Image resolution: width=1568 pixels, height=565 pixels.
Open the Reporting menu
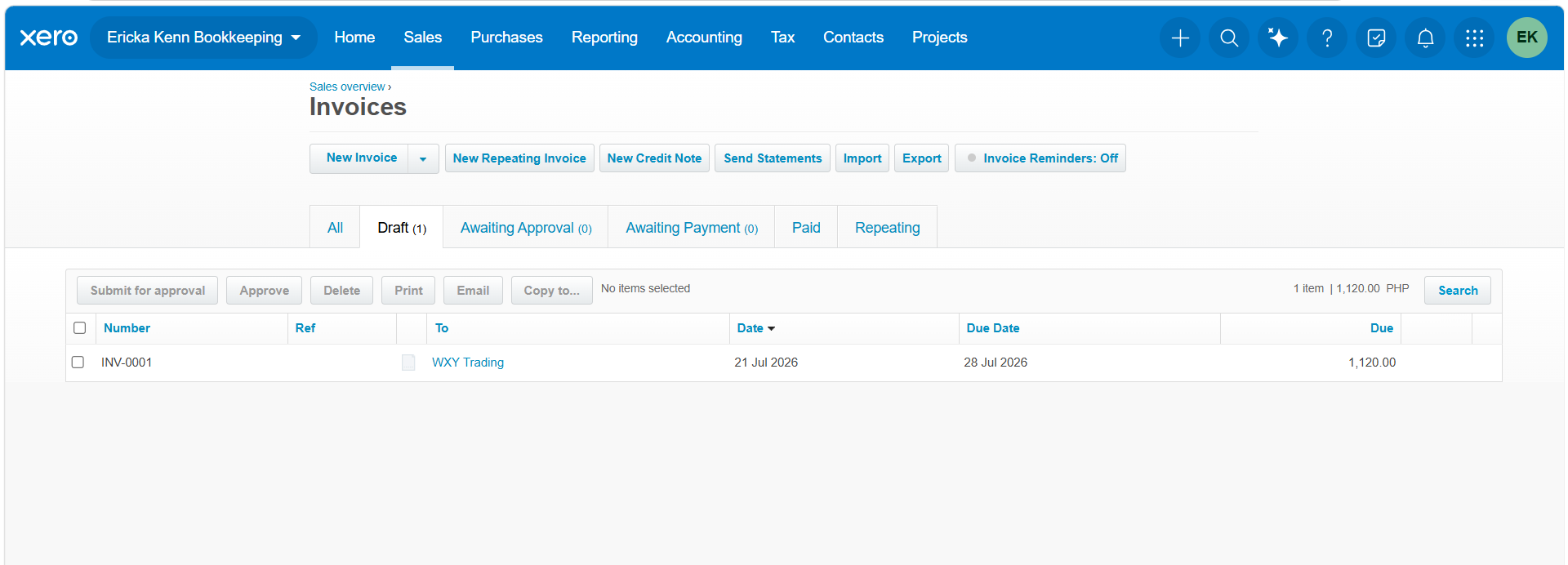pyautogui.click(x=604, y=38)
